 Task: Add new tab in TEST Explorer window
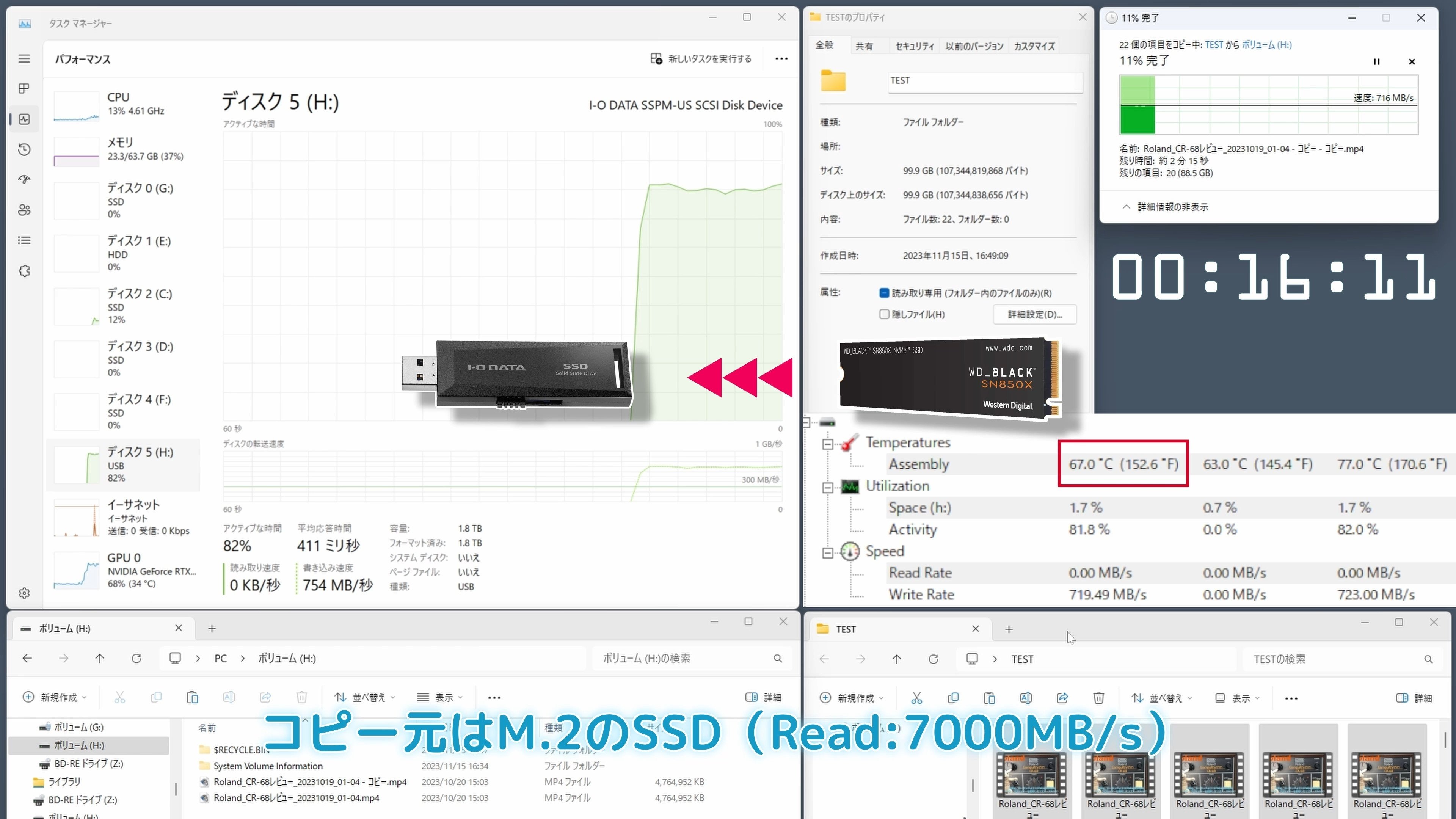coord(1009,629)
